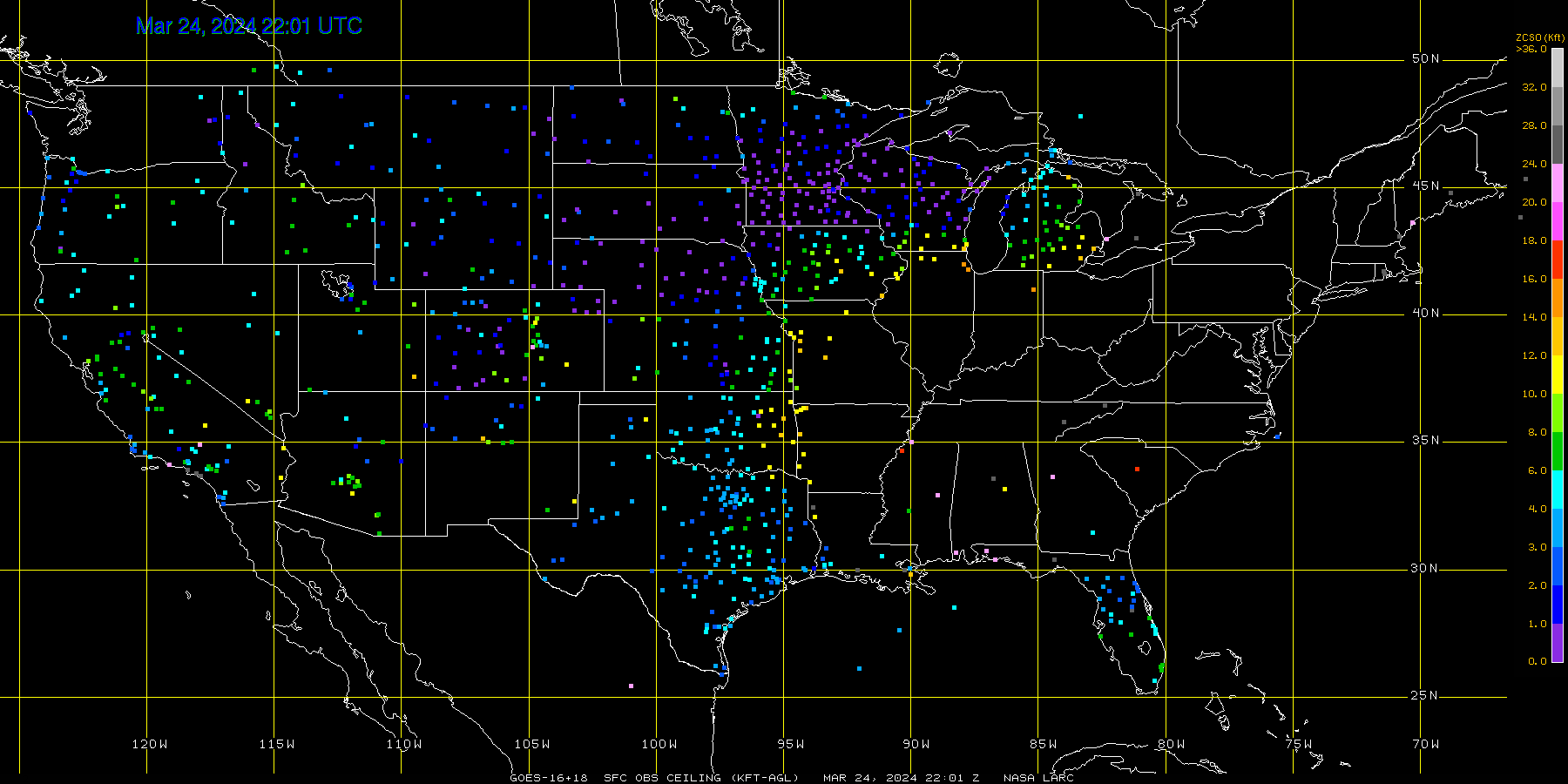Click the '>36.0' legend label
The width and height of the screenshot is (1568, 784).
point(1531,49)
